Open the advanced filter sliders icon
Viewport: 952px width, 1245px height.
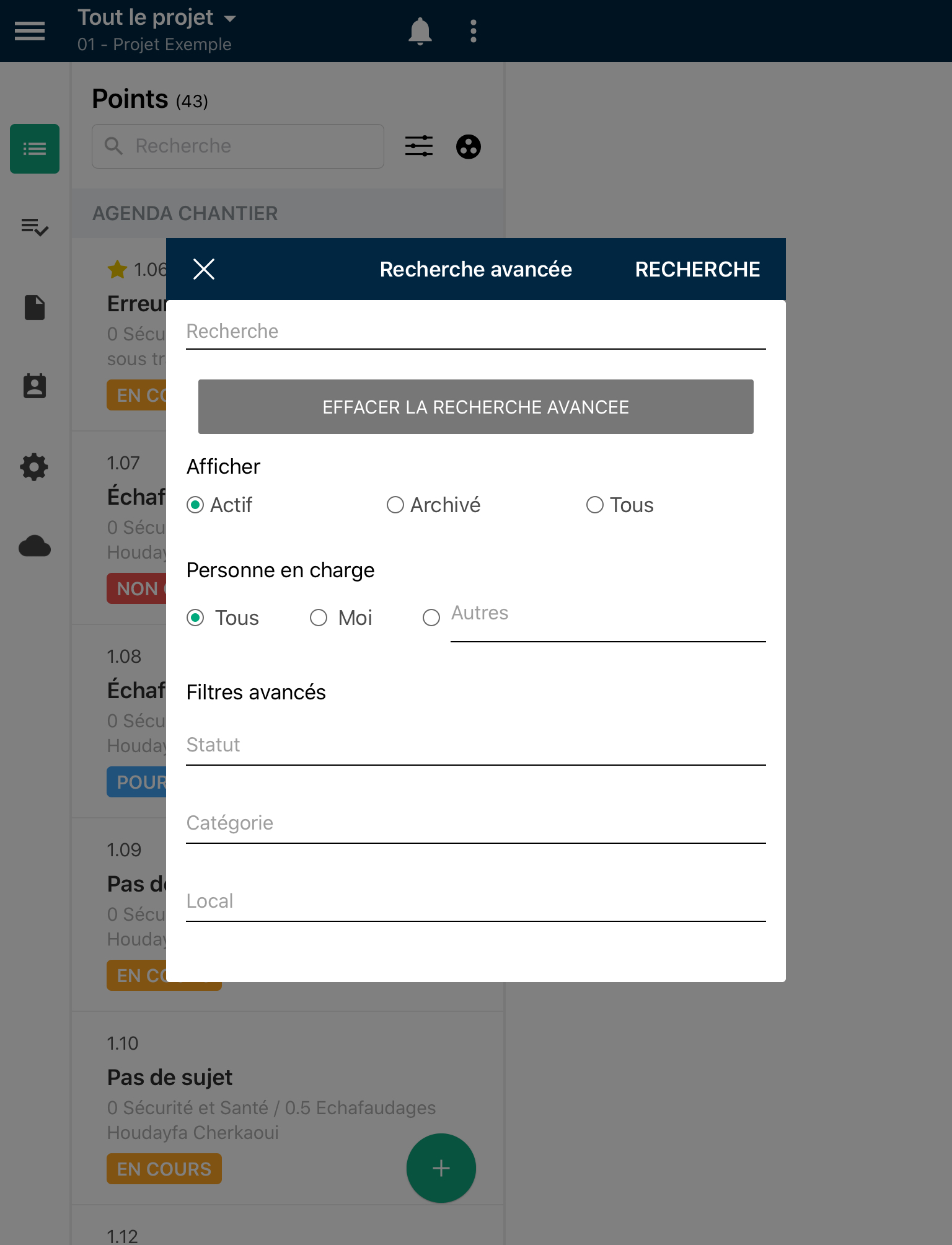point(419,146)
